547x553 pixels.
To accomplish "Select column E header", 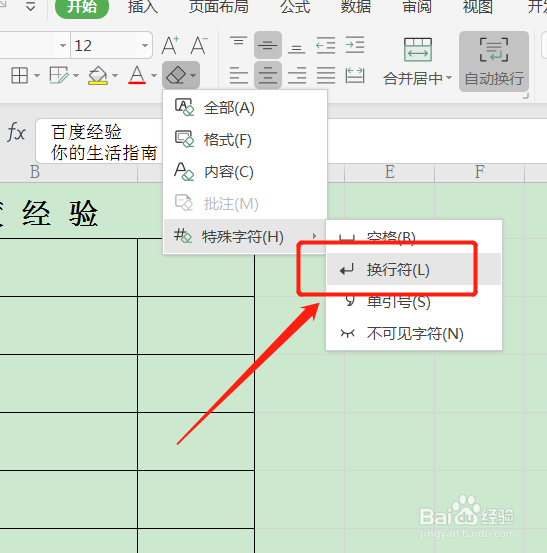I will click(x=389, y=172).
